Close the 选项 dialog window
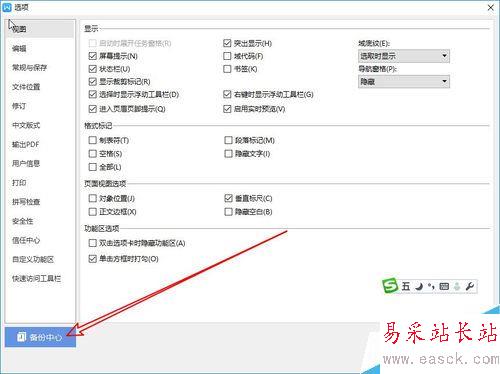The height and width of the screenshot is (374, 500). coord(491,7)
